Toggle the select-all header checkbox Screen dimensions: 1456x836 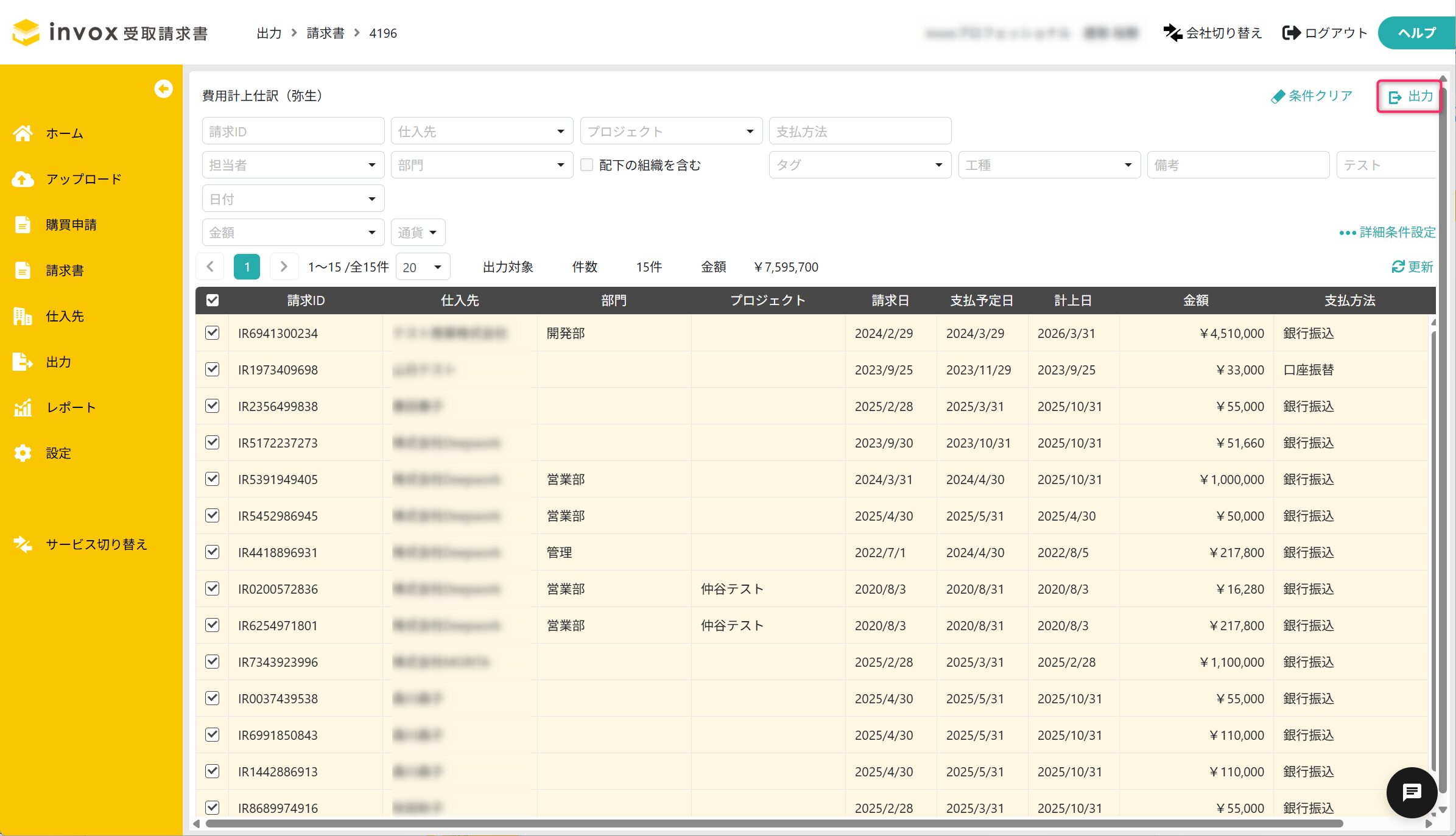coord(213,300)
